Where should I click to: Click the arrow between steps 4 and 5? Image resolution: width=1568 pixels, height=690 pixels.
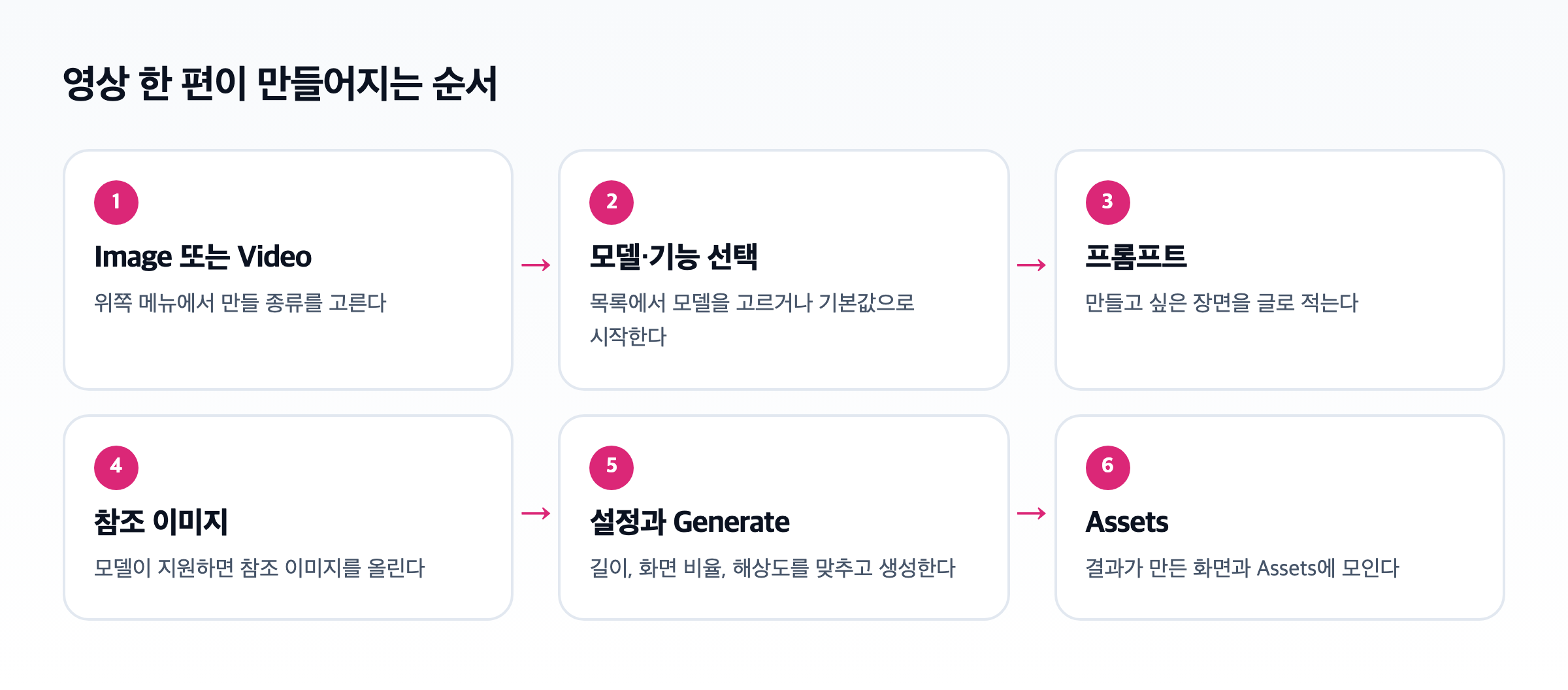[x=536, y=514]
